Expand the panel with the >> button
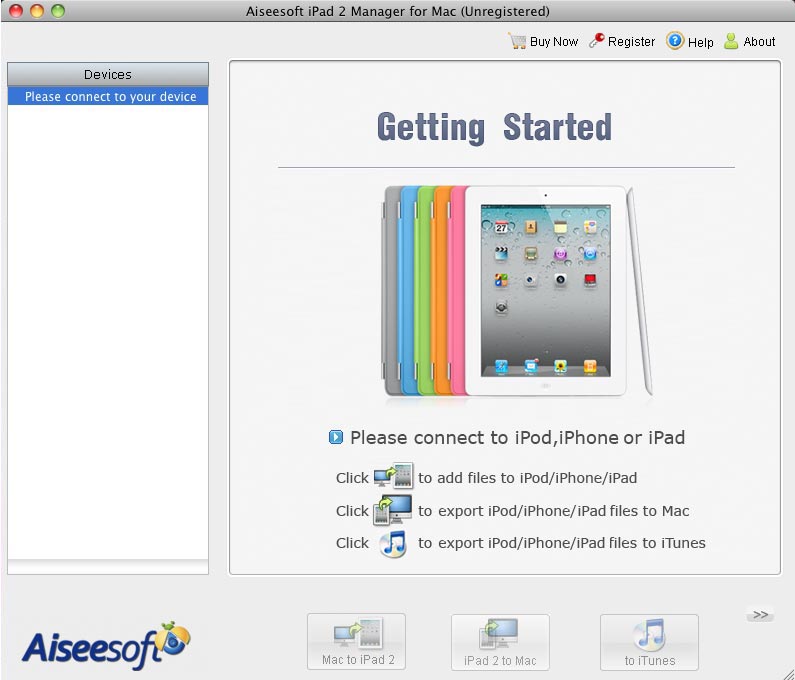795x680 pixels. coord(760,615)
